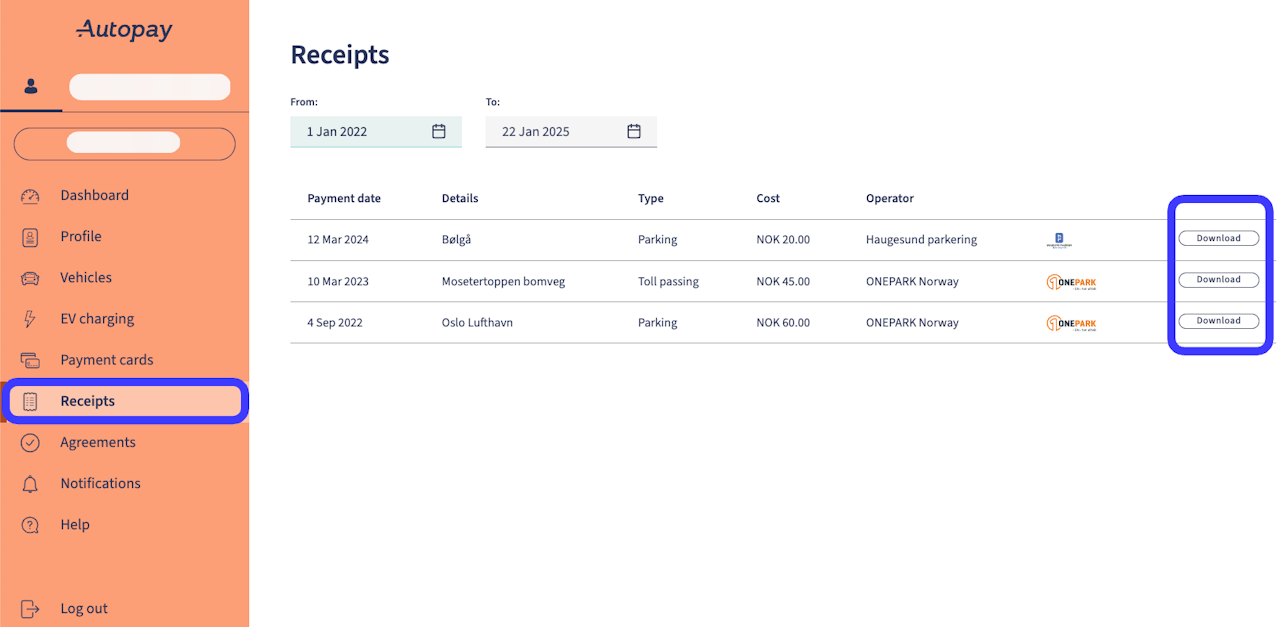Screen dimensions: 1280x627
Task: Click the Dashboard speedometer icon
Action: point(30,196)
